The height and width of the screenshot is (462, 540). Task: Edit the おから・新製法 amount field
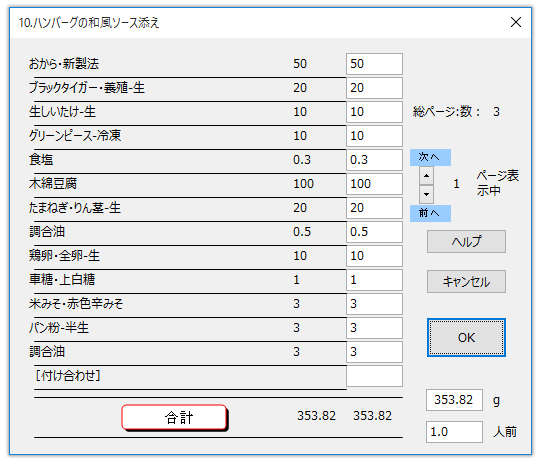click(x=374, y=64)
